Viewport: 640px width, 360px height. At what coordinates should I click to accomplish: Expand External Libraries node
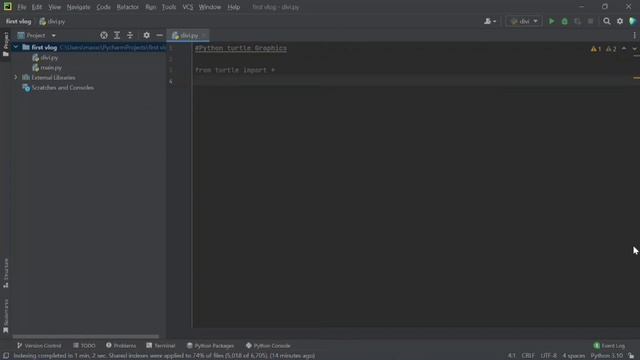(x=16, y=77)
